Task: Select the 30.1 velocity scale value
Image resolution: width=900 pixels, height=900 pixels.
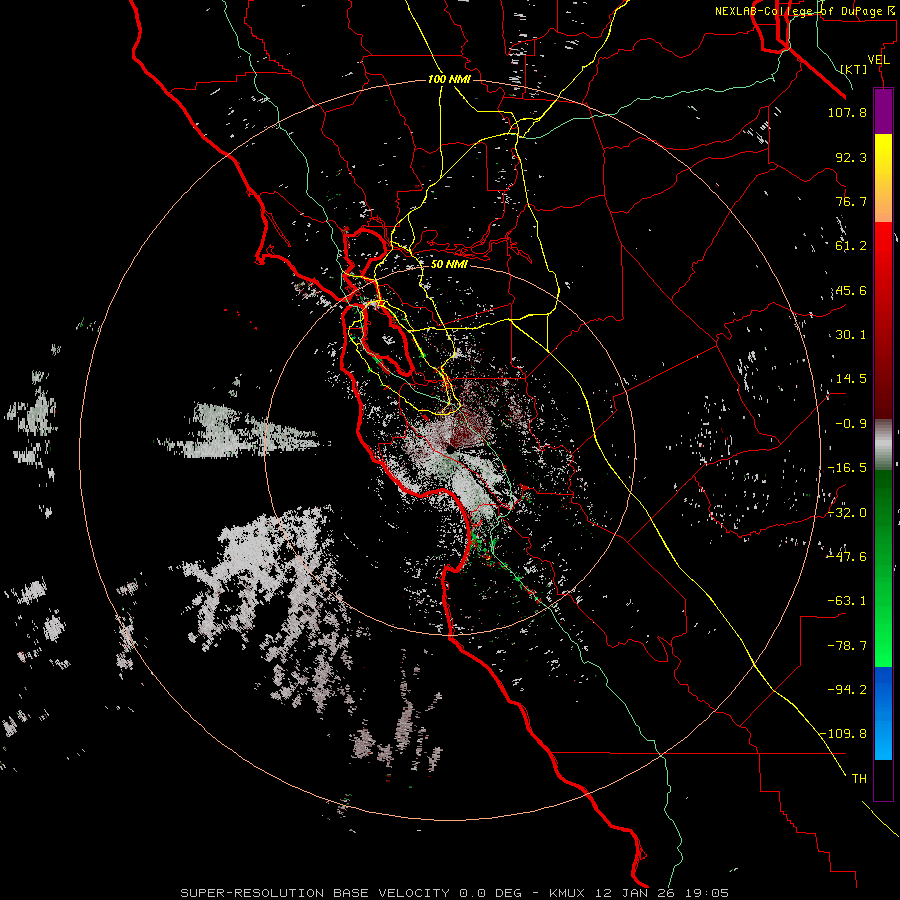Action: point(851,335)
